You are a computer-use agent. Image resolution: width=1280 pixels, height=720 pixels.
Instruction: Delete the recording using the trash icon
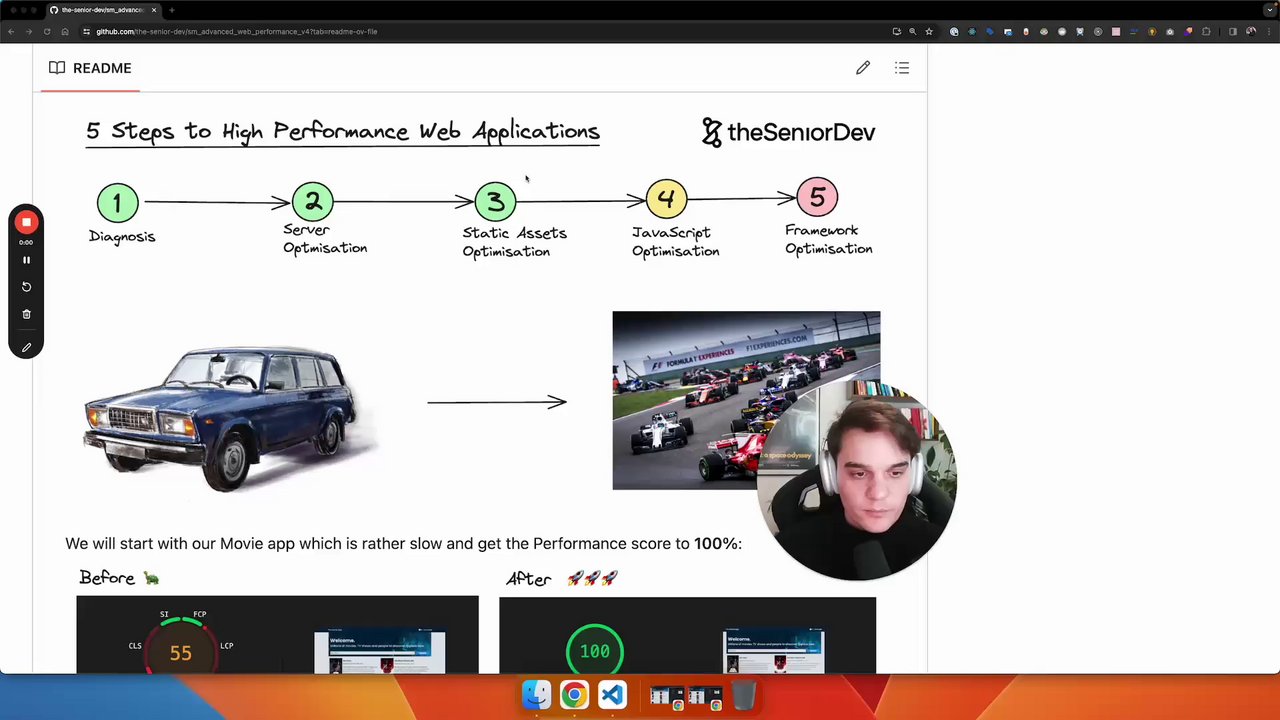coord(27,314)
